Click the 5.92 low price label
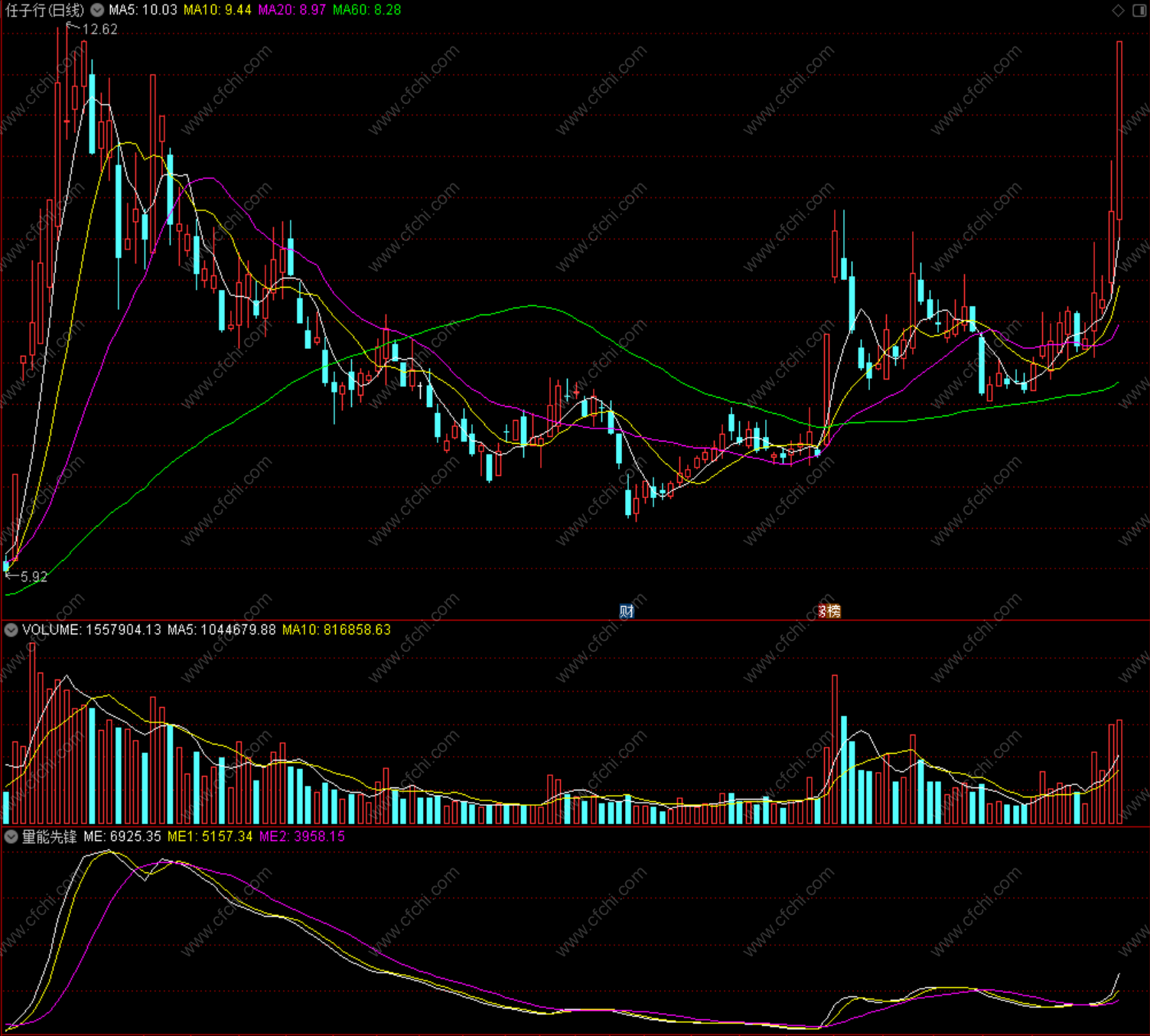Viewport: 1150px width, 1036px height. (34, 577)
